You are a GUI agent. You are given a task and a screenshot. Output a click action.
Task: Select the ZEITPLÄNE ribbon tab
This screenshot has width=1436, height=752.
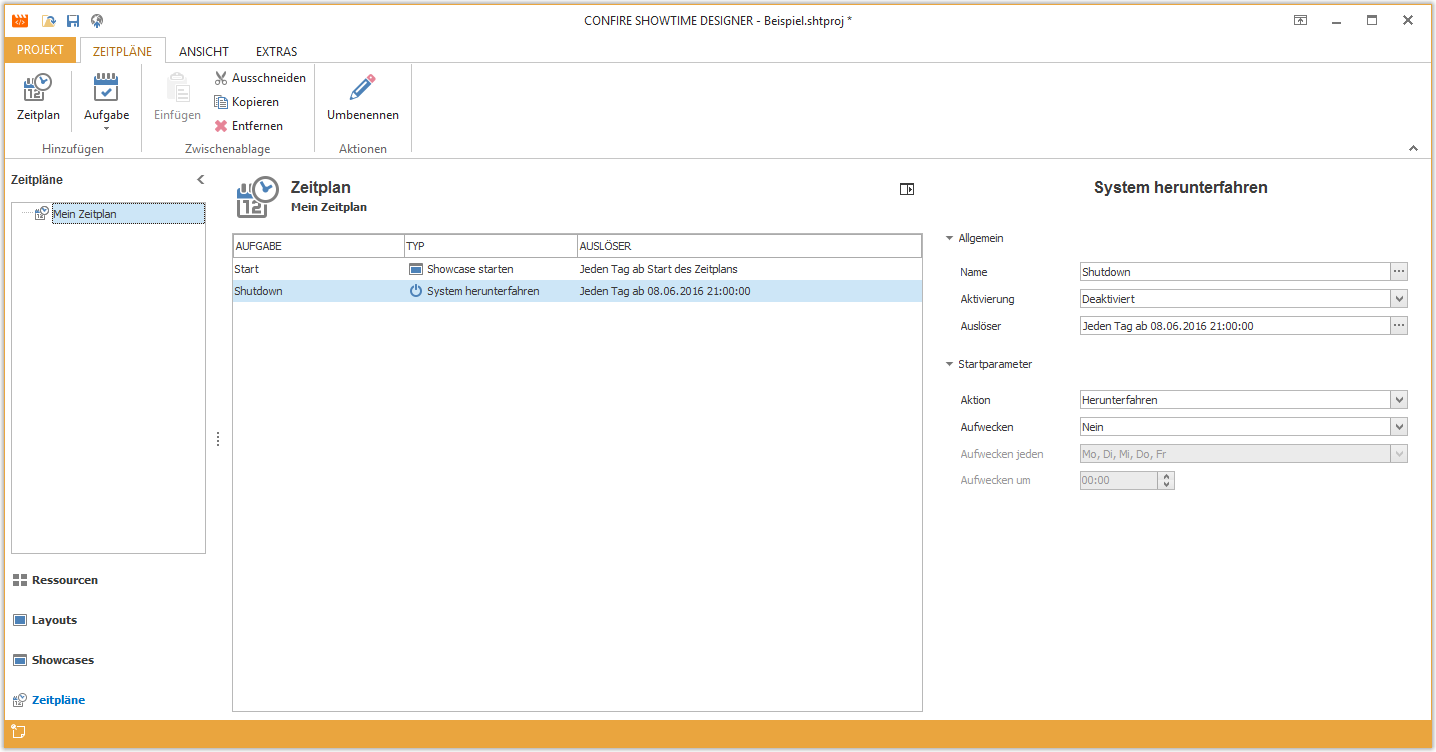tap(122, 51)
